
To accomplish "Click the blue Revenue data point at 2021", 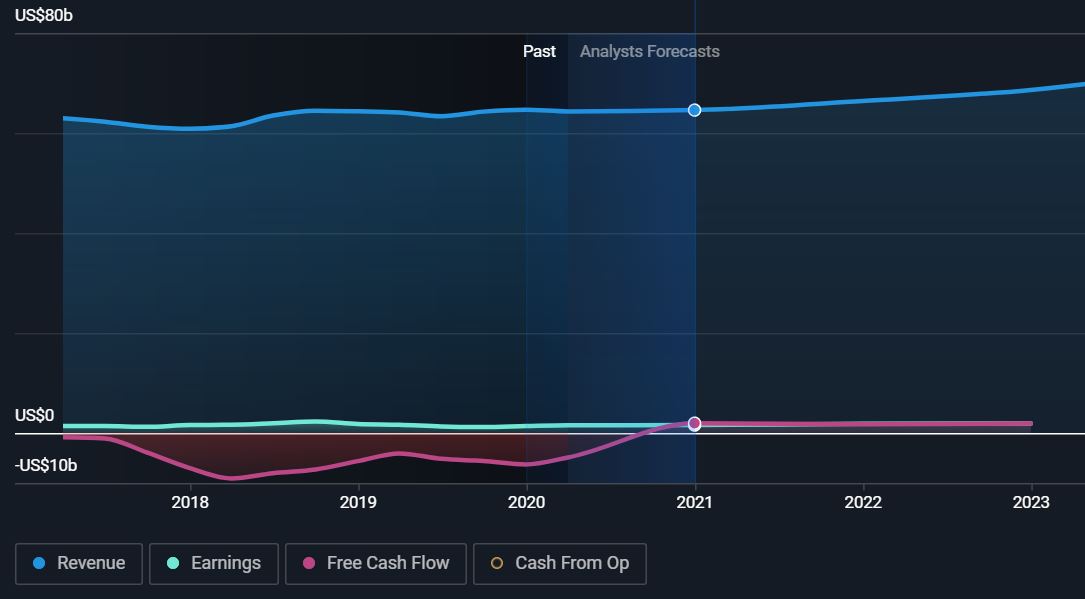I will (694, 110).
